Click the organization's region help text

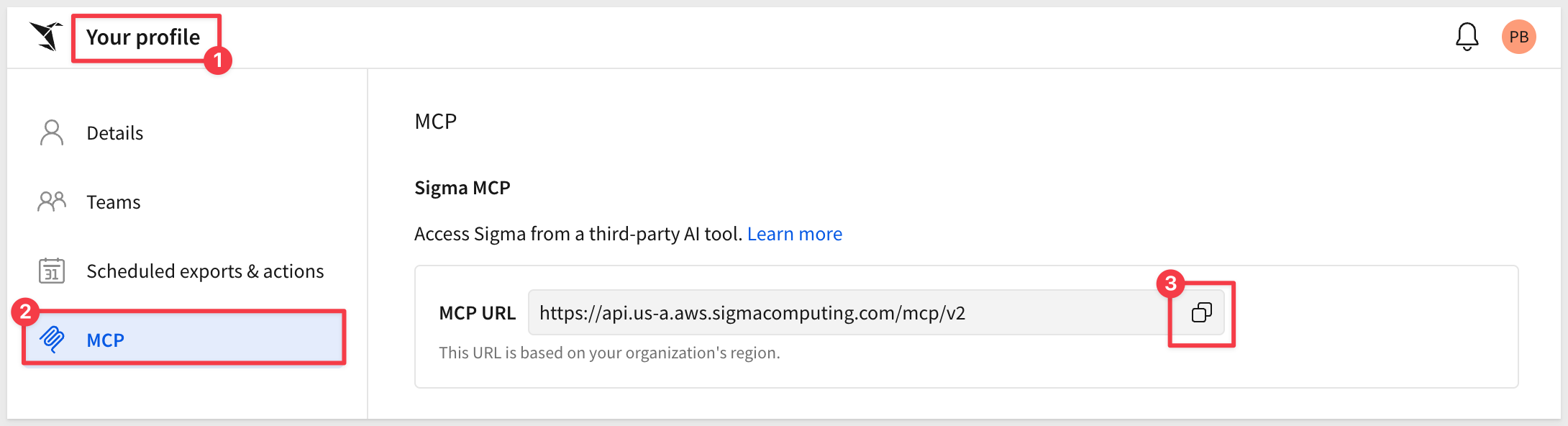coord(609,353)
